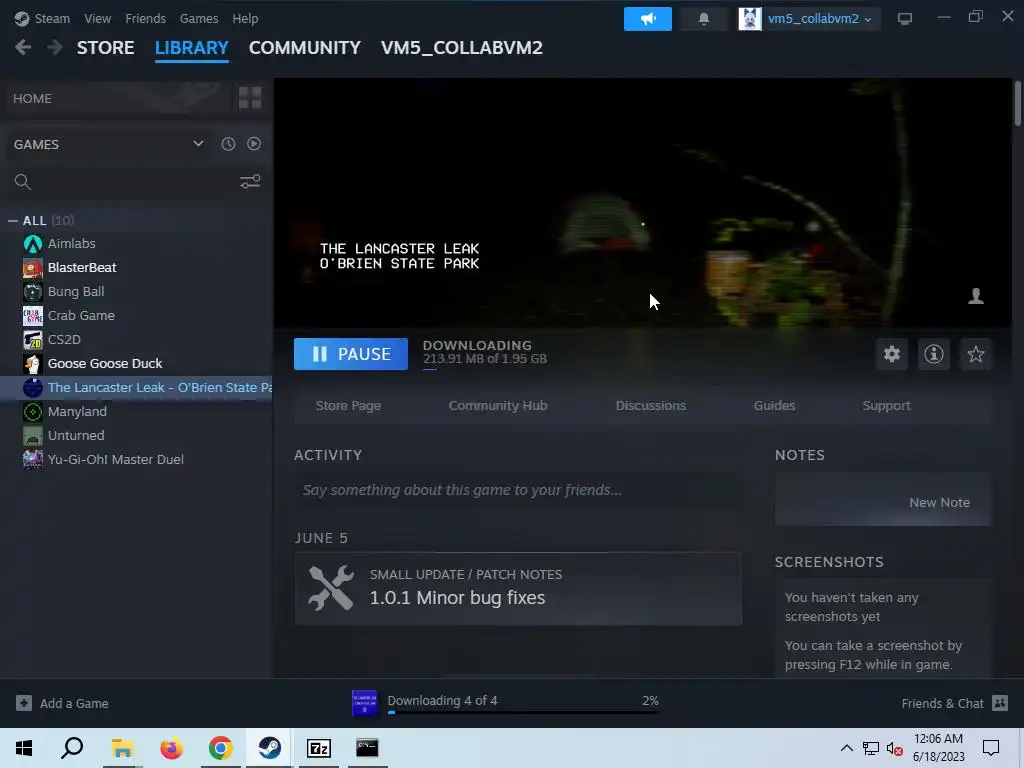The image size is (1024, 768).
Task: Click the Yu-Gi-Oh! Master Duel icon
Action: coord(33,460)
